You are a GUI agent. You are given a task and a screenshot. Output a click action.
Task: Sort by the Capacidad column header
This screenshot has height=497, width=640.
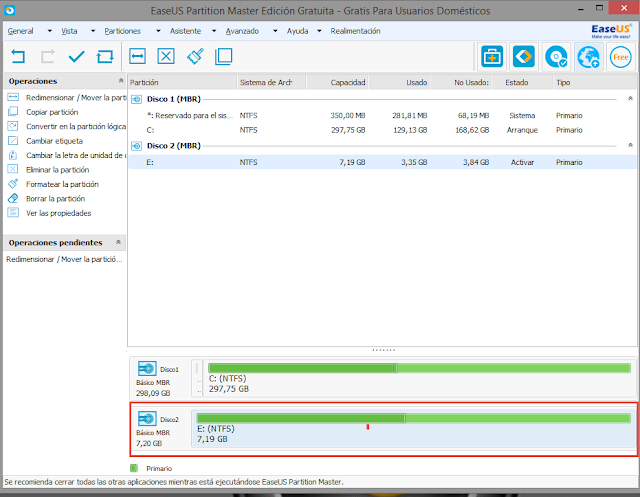[337, 82]
